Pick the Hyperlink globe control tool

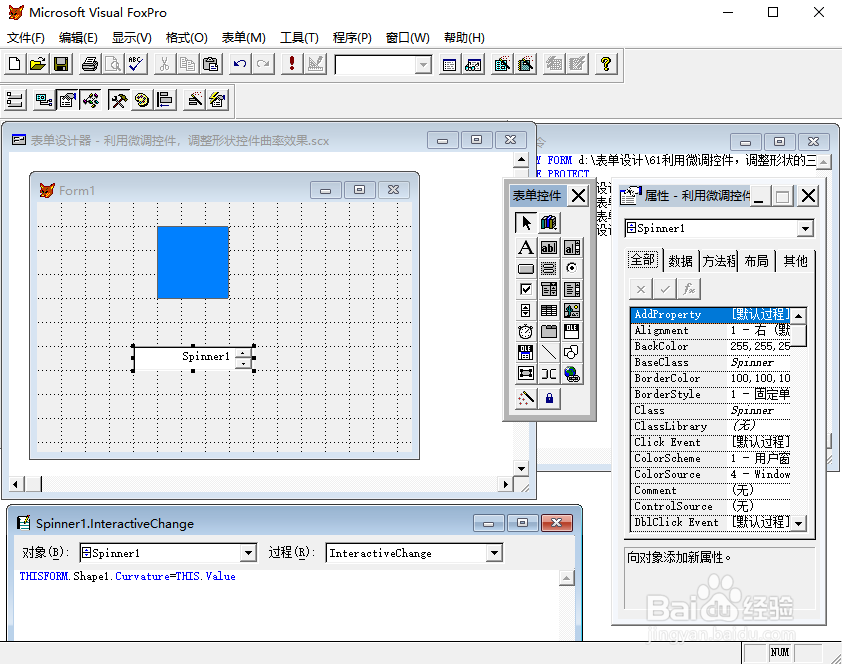(572, 373)
